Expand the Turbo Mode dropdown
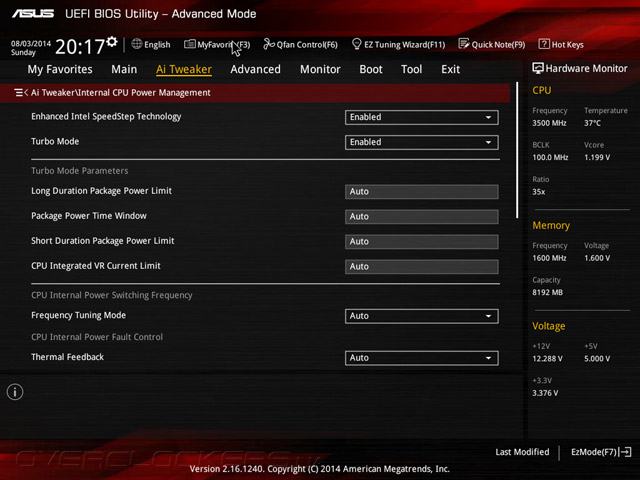640x480 pixels. (x=422, y=142)
